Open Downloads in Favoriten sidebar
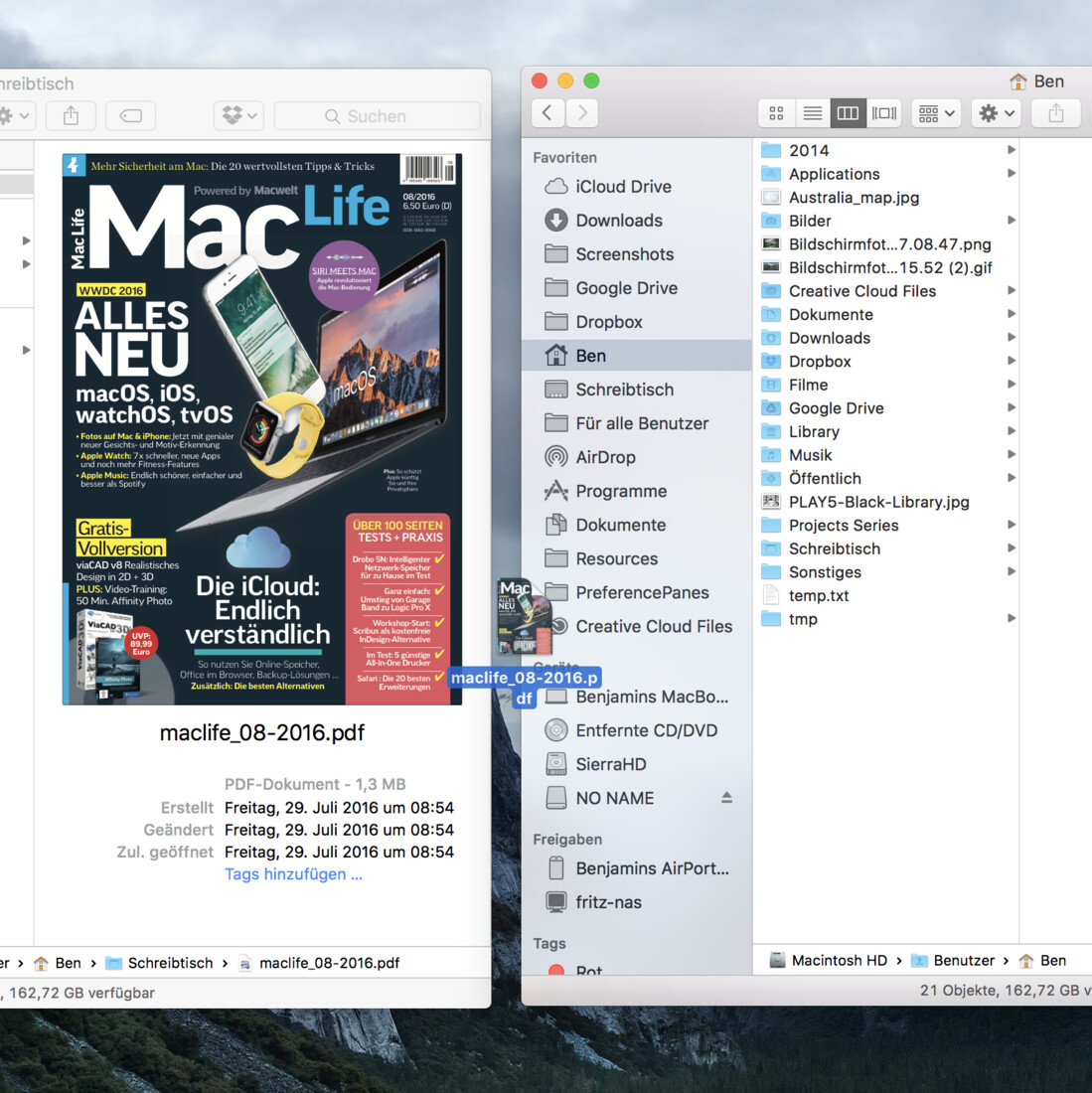 point(618,221)
